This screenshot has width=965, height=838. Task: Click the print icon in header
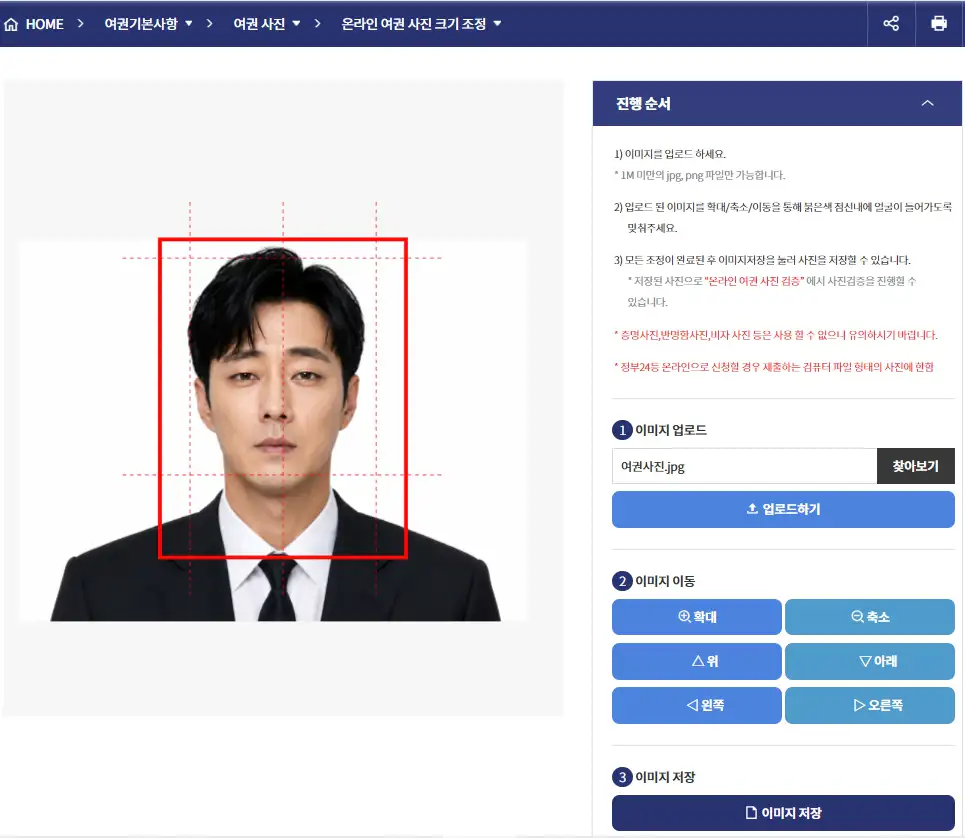coord(939,23)
